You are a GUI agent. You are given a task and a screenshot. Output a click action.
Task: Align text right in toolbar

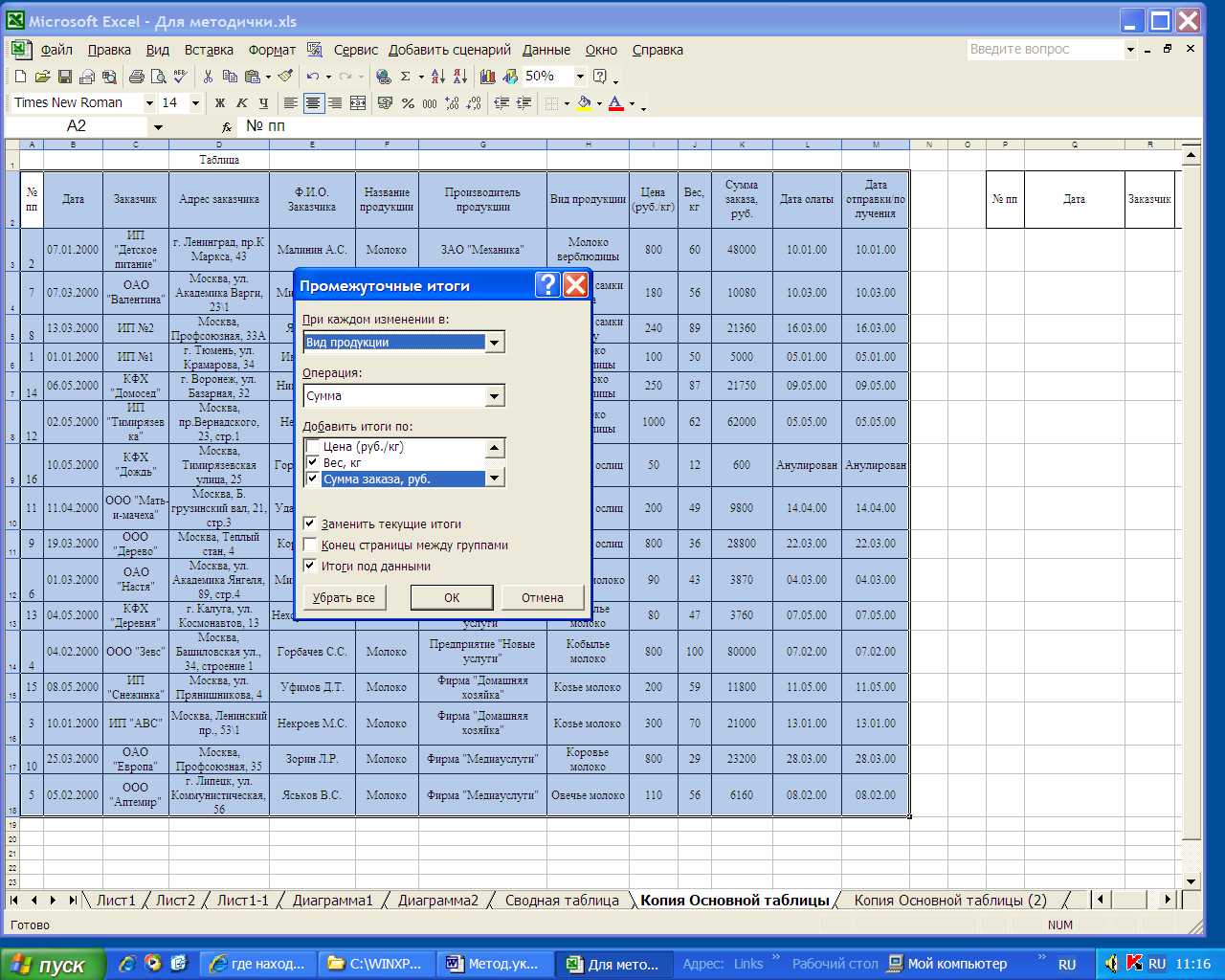click(x=335, y=103)
